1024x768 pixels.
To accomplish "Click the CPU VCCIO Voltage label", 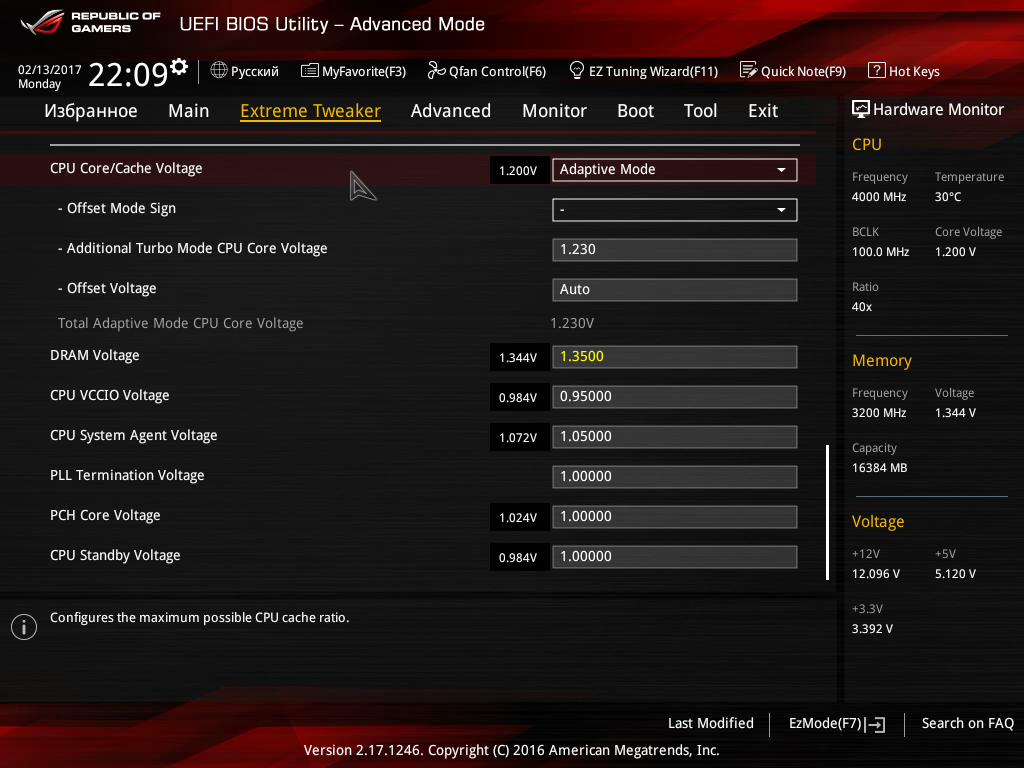I will click(110, 395).
